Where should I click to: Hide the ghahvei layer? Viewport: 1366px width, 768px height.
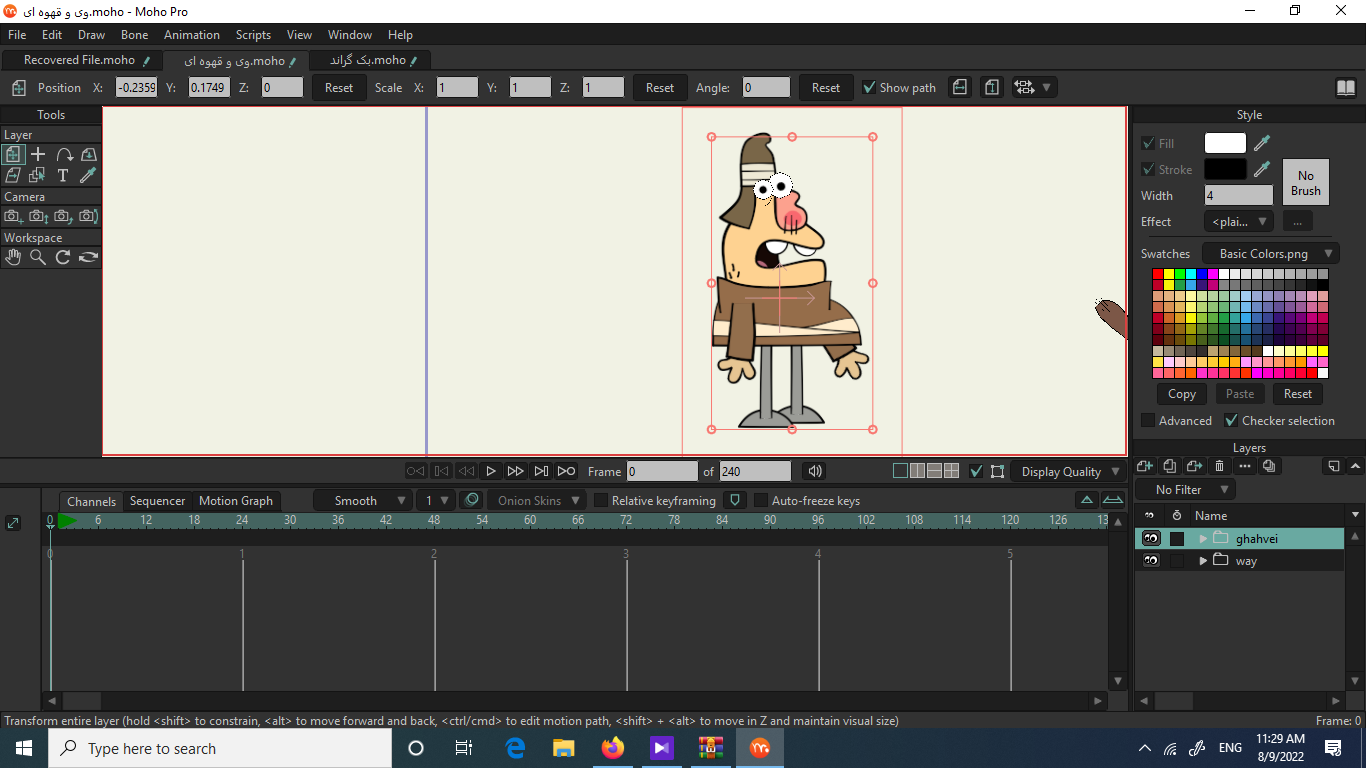point(1151,538)
